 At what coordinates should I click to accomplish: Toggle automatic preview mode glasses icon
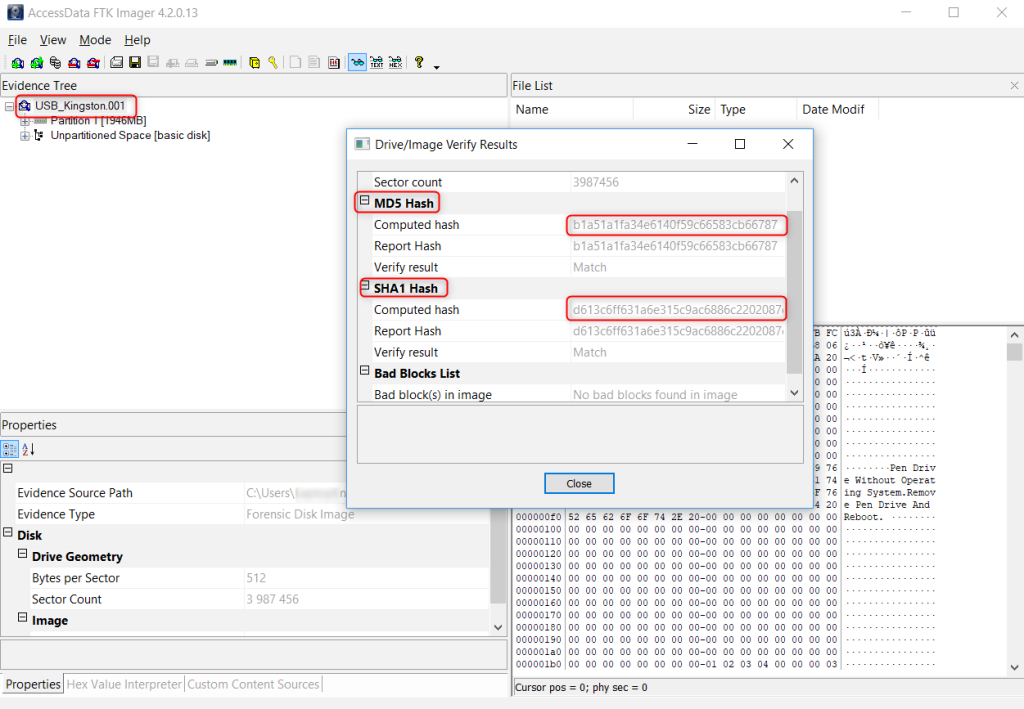click(357, 62)
